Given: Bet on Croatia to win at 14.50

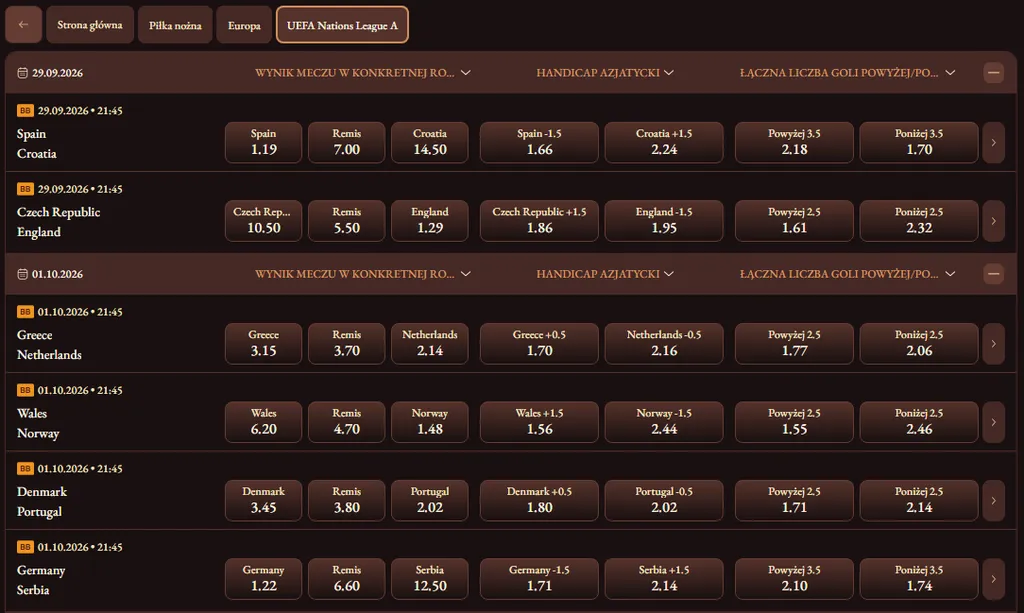Looking at the screenshot, I should point(430,142).
